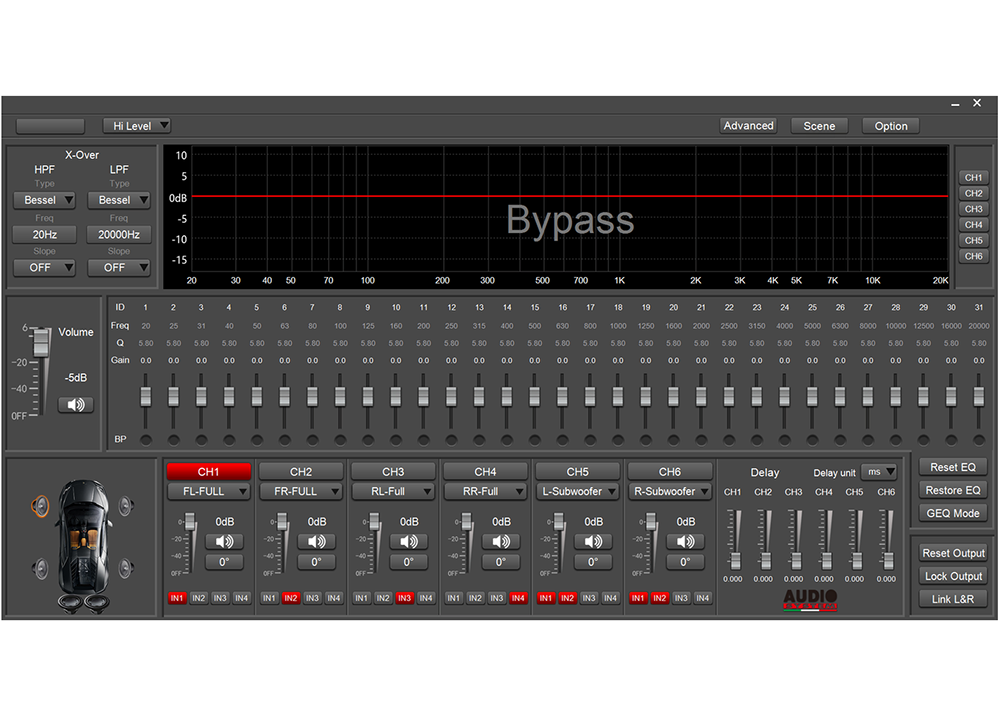Viewport: 1000px width, 714px height.
Task: Click the master Volume slider handle
Action: click(41, 341)
